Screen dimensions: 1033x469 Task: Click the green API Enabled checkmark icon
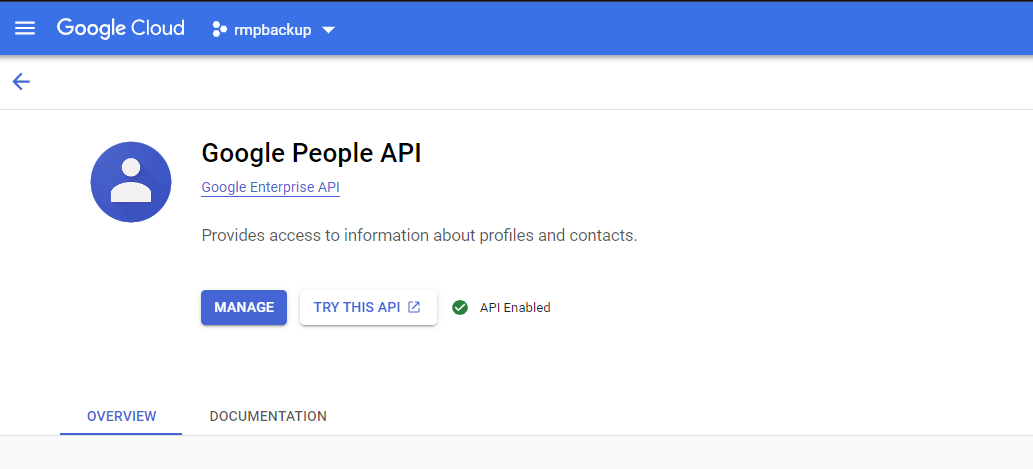tap(460, 307)
